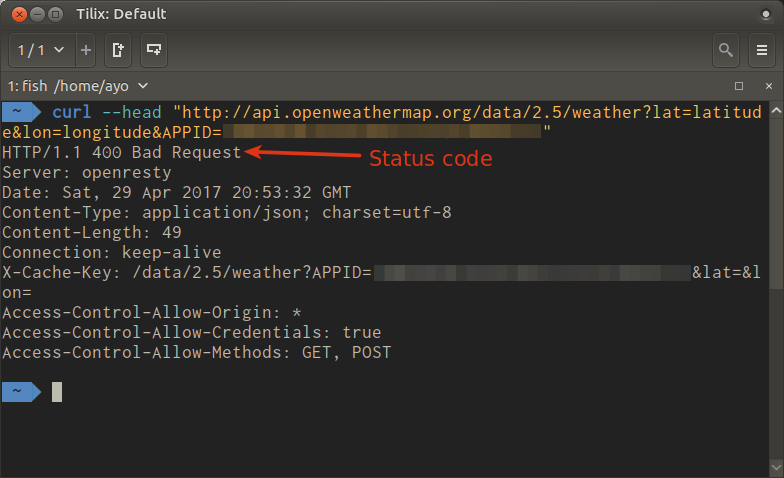Click the add terminal down icon
The width and height of the screenshot is (784, 478).
[x=153, y=49]
